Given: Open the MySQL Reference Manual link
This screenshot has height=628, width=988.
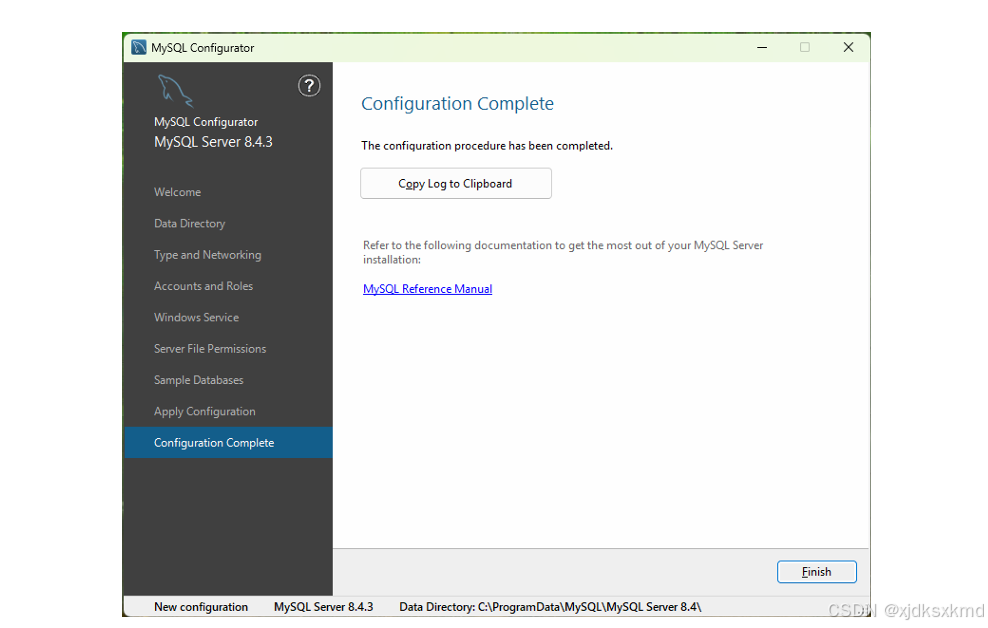Looking at the screenshot, I should point(427,289).
